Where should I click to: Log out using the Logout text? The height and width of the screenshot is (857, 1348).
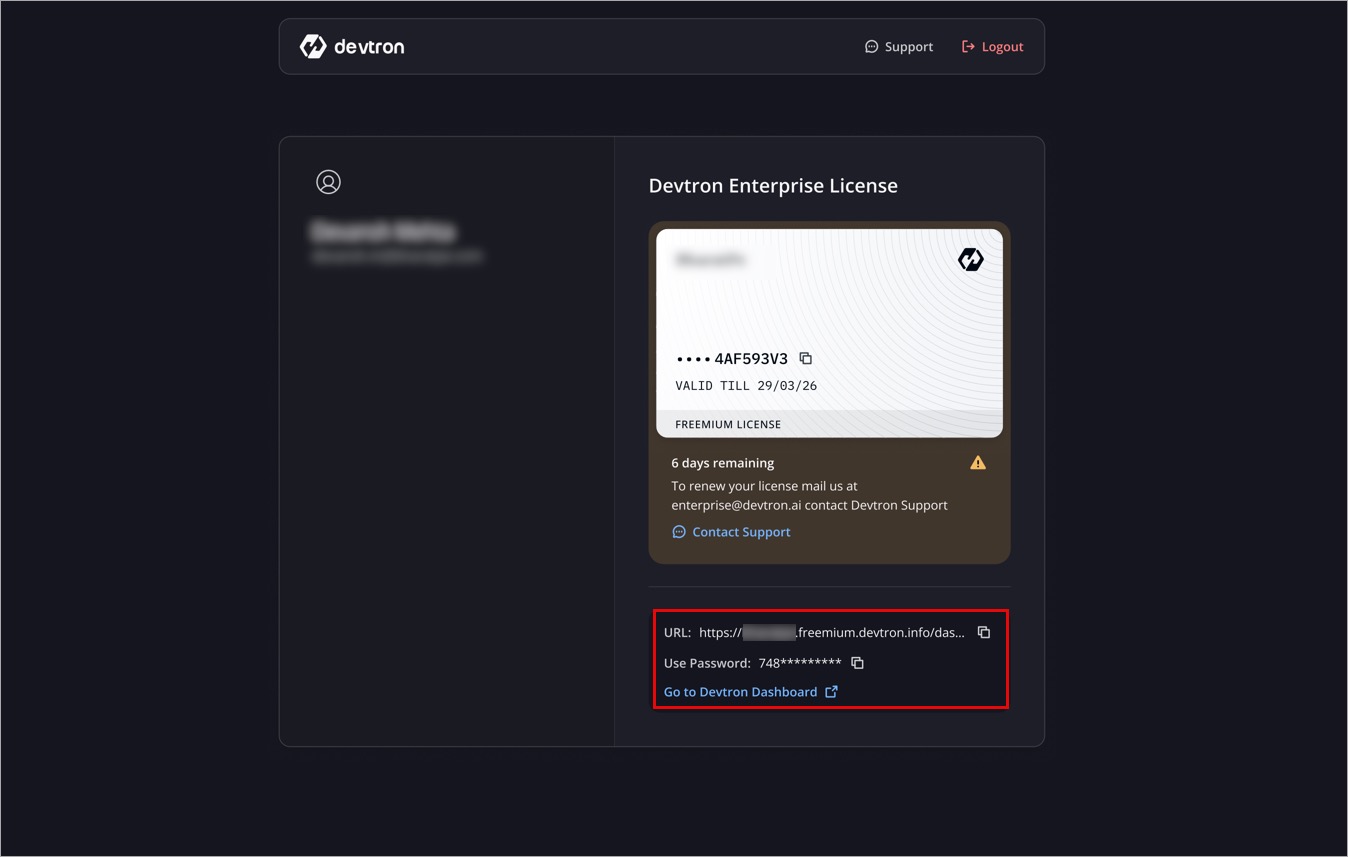1002,47
